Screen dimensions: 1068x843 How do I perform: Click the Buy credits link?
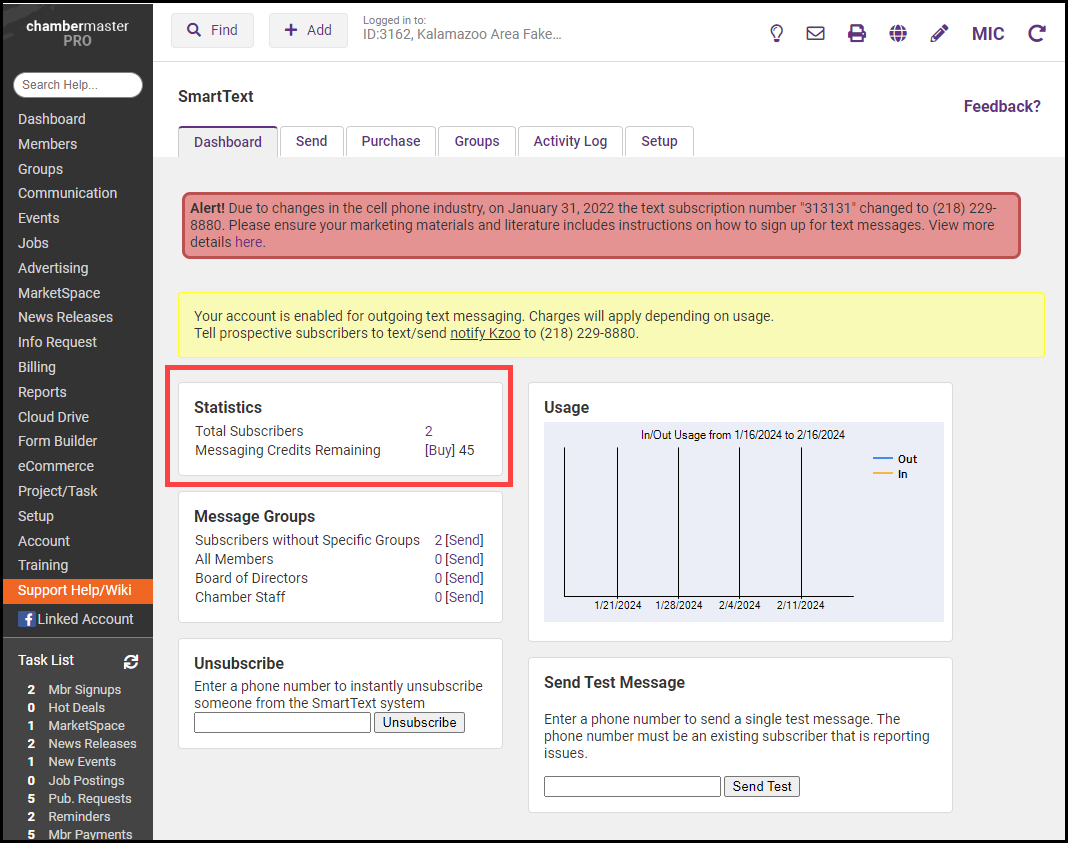[x=440, y=450]
